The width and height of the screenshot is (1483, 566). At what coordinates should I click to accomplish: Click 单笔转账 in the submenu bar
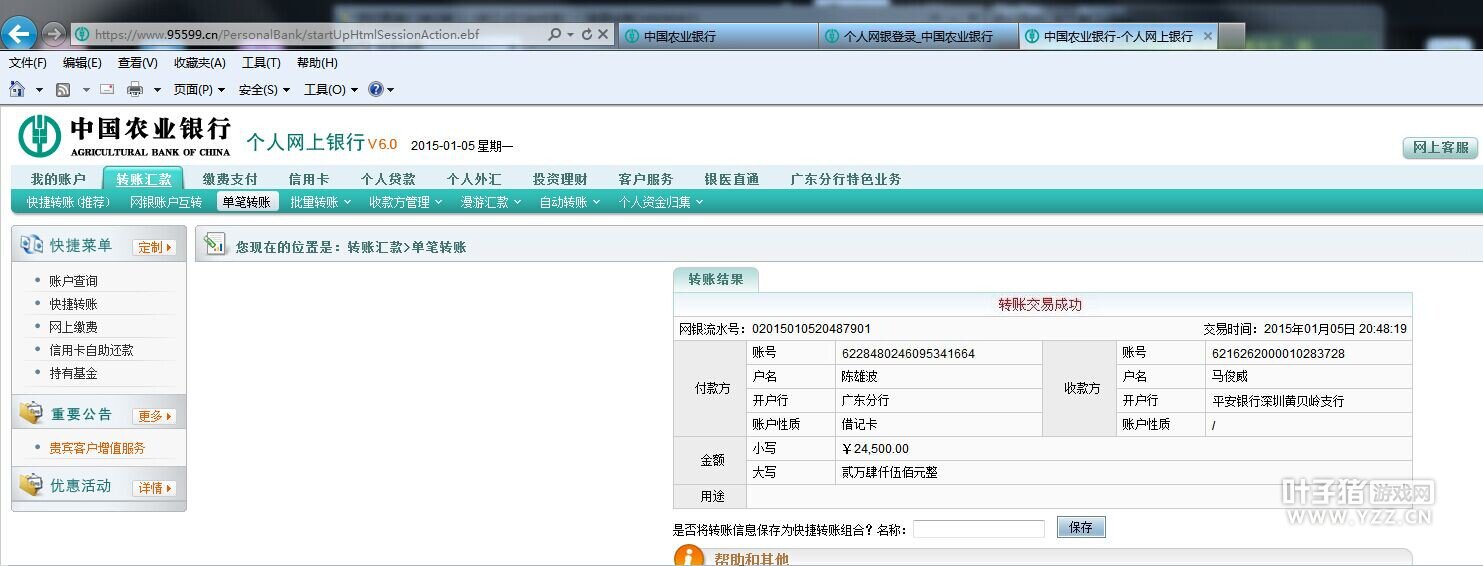[x=247, y=202]
